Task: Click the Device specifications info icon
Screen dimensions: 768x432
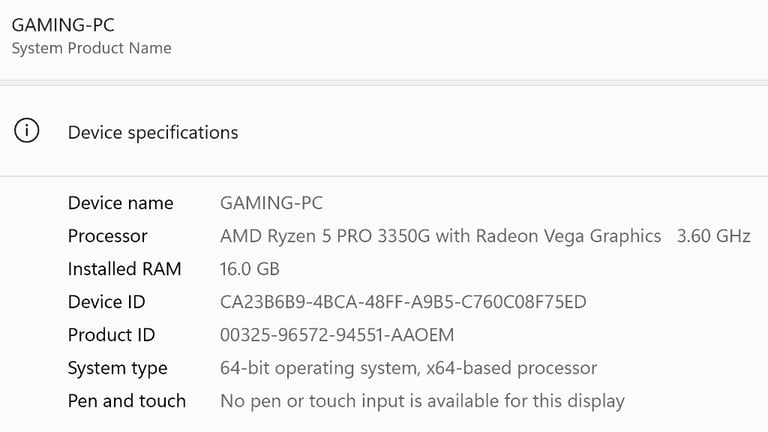Action: (x=26, y=131)
